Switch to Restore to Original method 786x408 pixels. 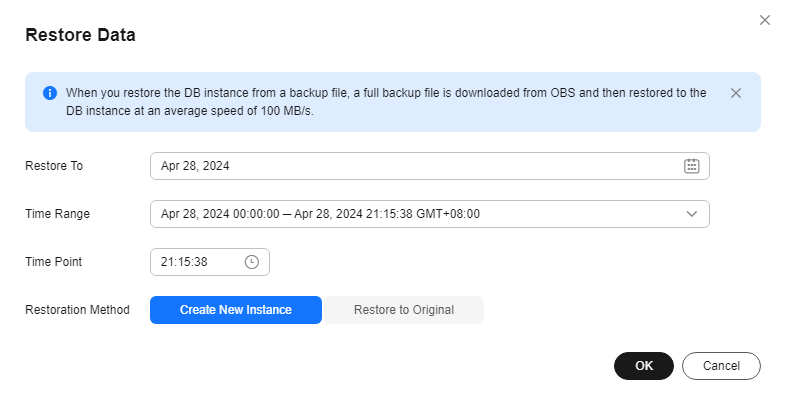click(404, 310)
